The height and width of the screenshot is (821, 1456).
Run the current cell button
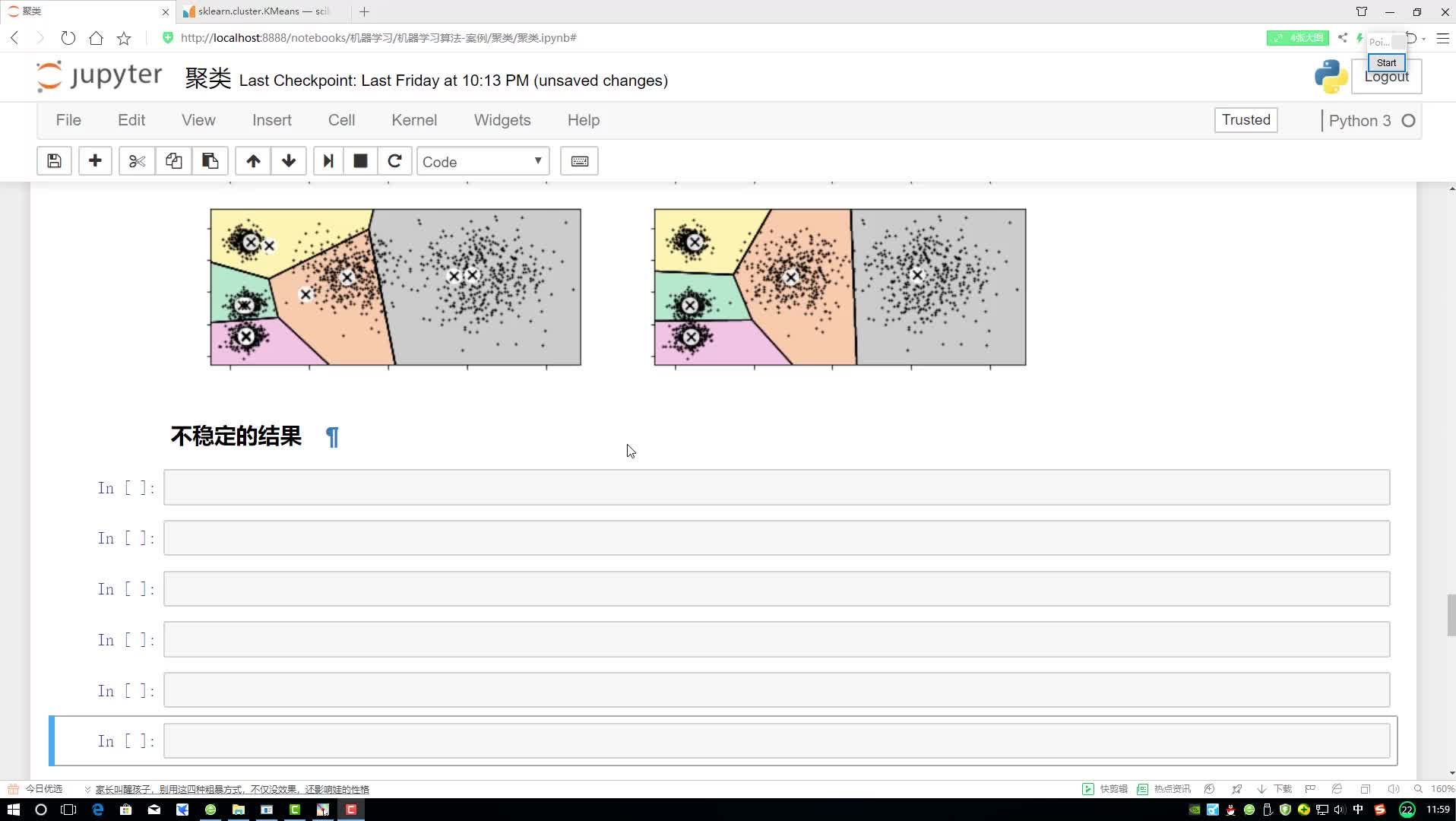[328, 161]
